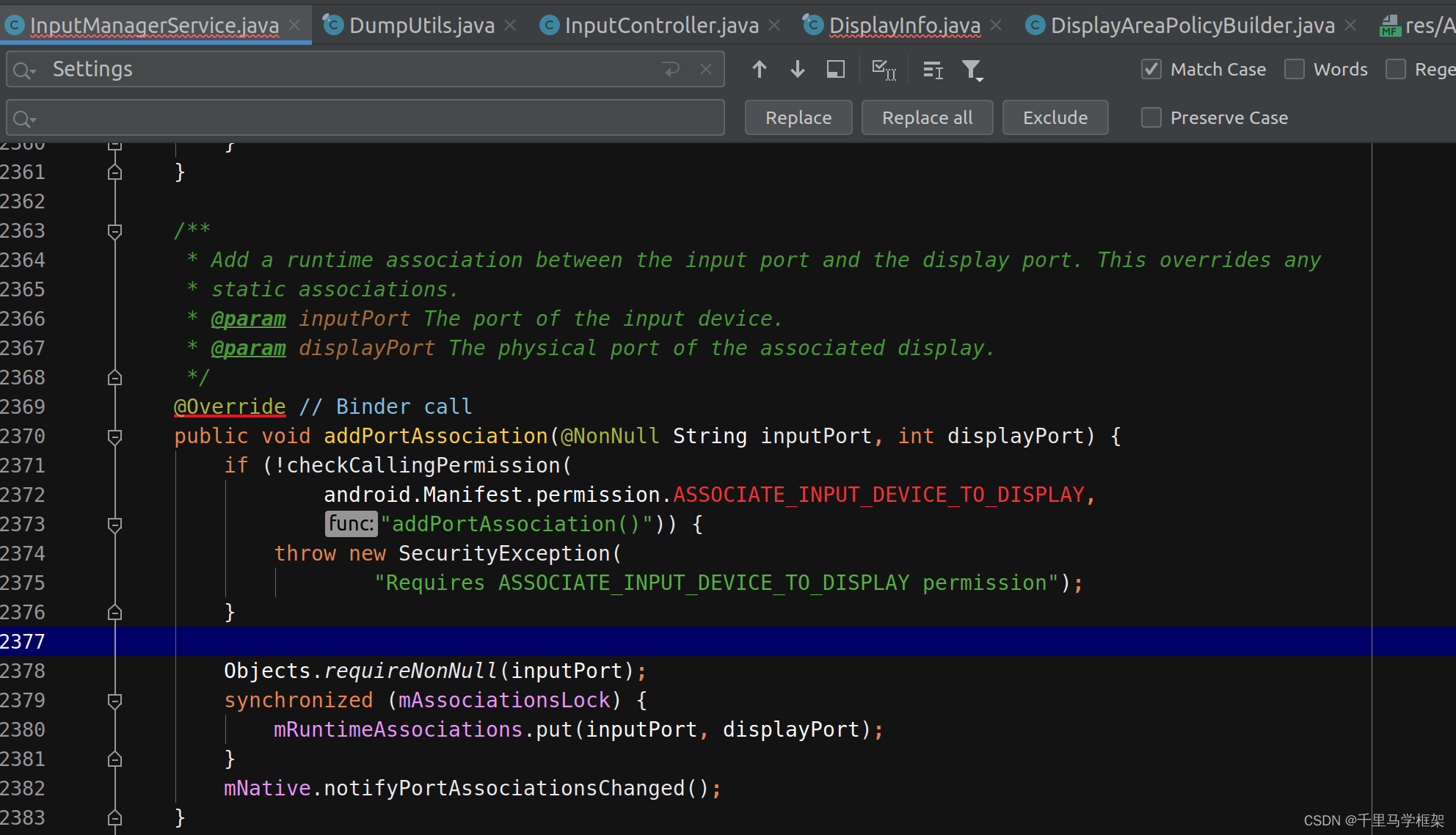Uncheck the Match Case option
Screen dimensions: 1456x835
[x=1151, y=70]
